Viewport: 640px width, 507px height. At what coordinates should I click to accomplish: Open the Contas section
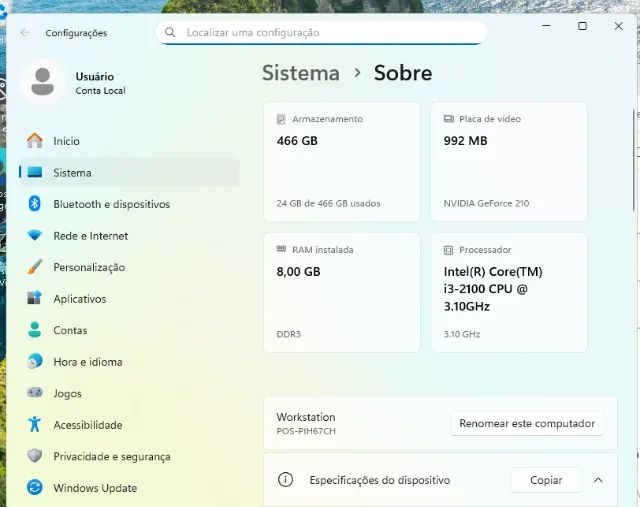coord(129,330)
